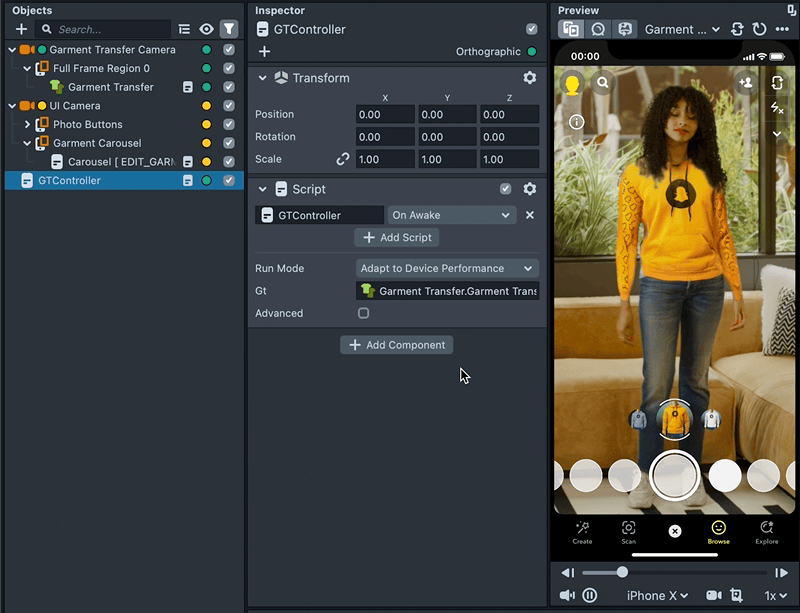The image size is (800, 613).
Task: Expand the Photo Buttons tree item
Action: pos(28,125)
